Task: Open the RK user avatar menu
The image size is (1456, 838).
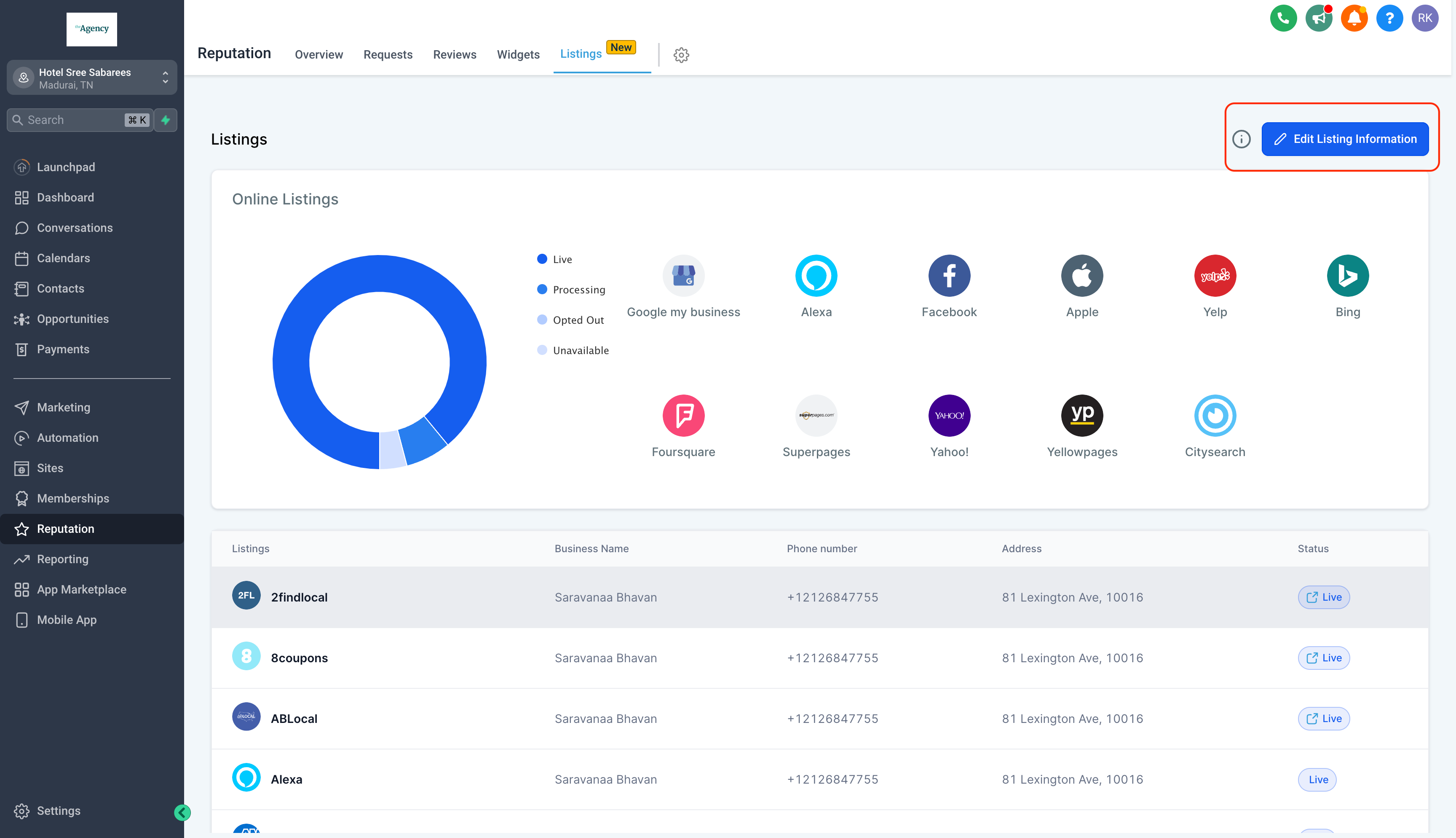Action: click(1425, 19)
